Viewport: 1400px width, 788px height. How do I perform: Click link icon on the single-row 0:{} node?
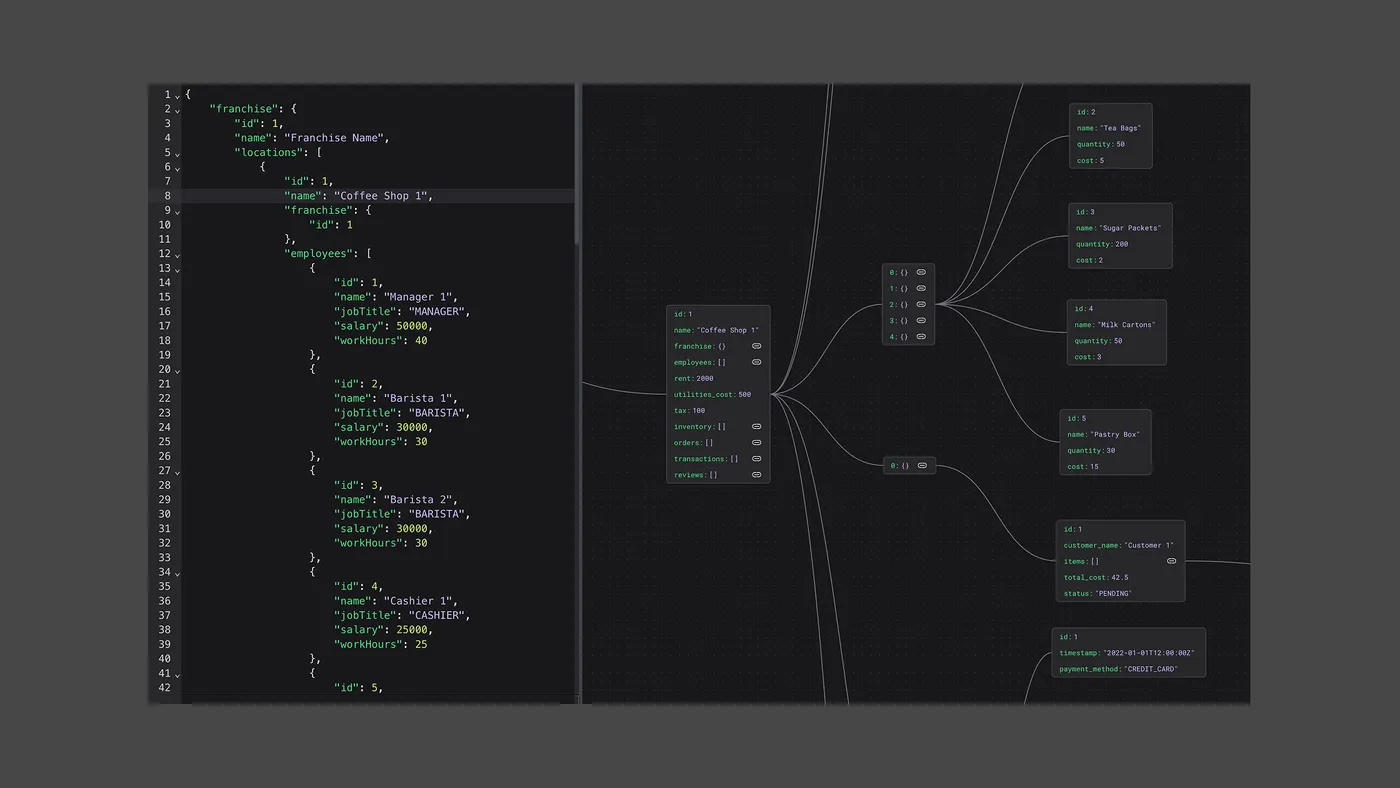click(x=922, y=465)
